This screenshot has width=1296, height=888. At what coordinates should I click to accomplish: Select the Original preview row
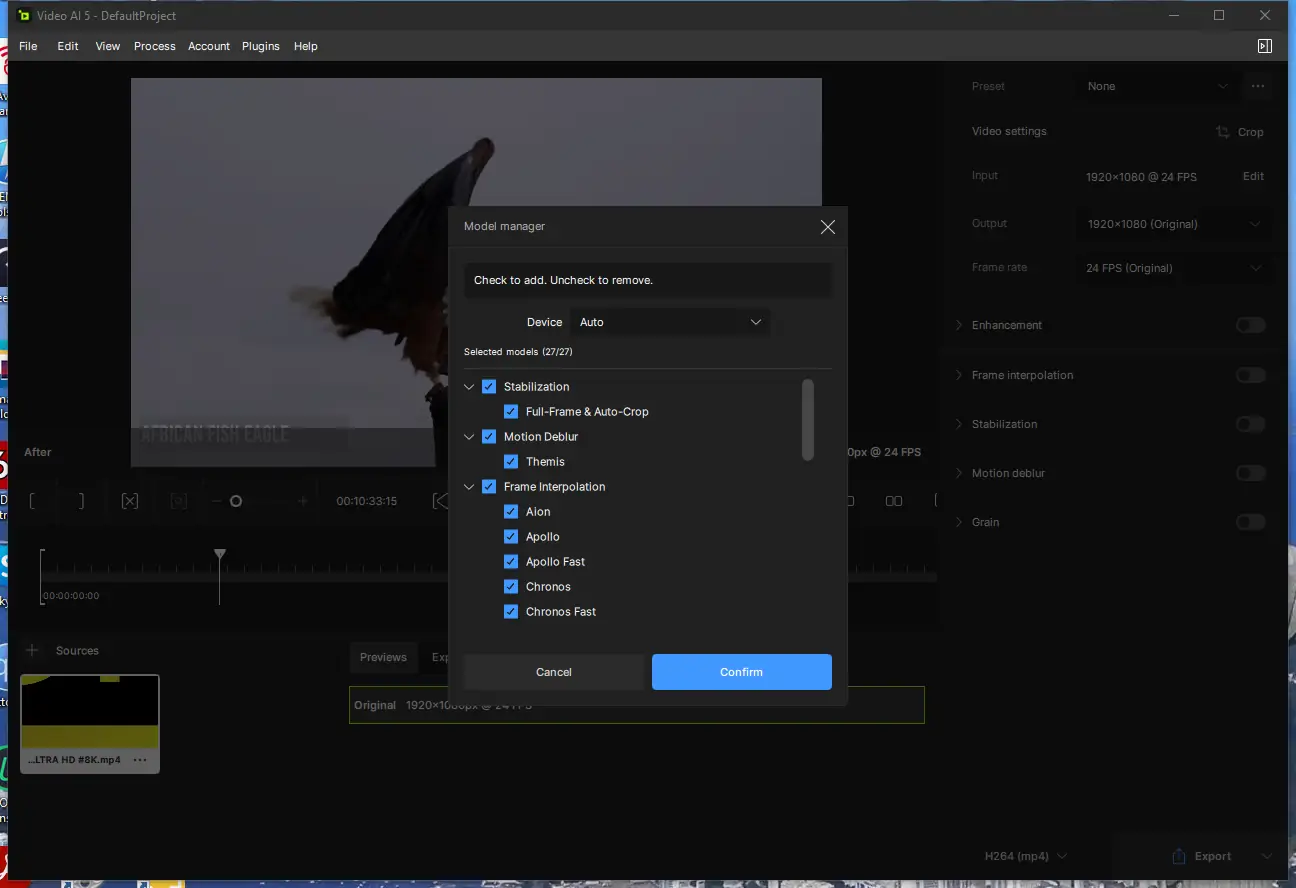point(637,705)
